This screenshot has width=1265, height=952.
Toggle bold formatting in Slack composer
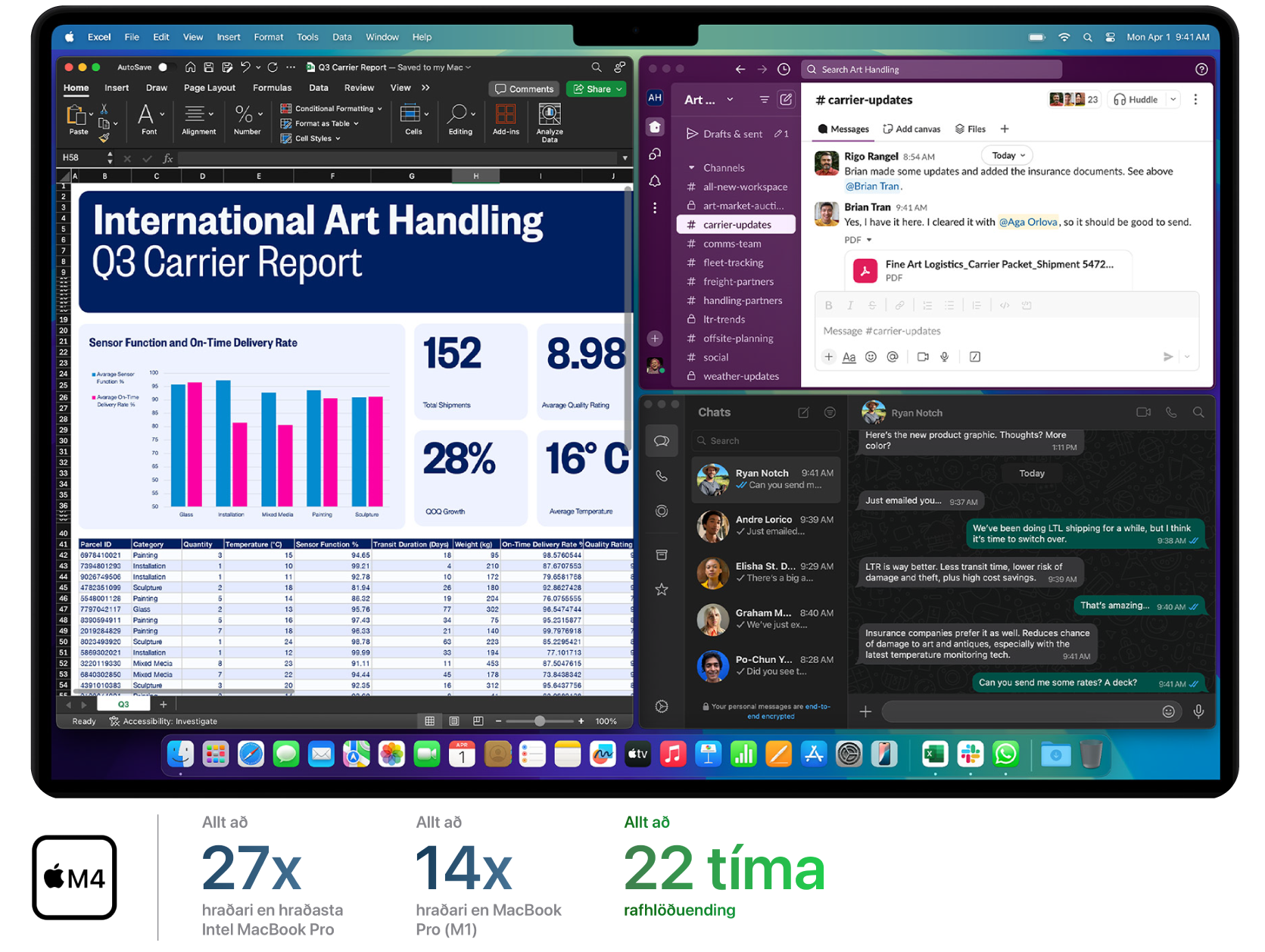828,306
